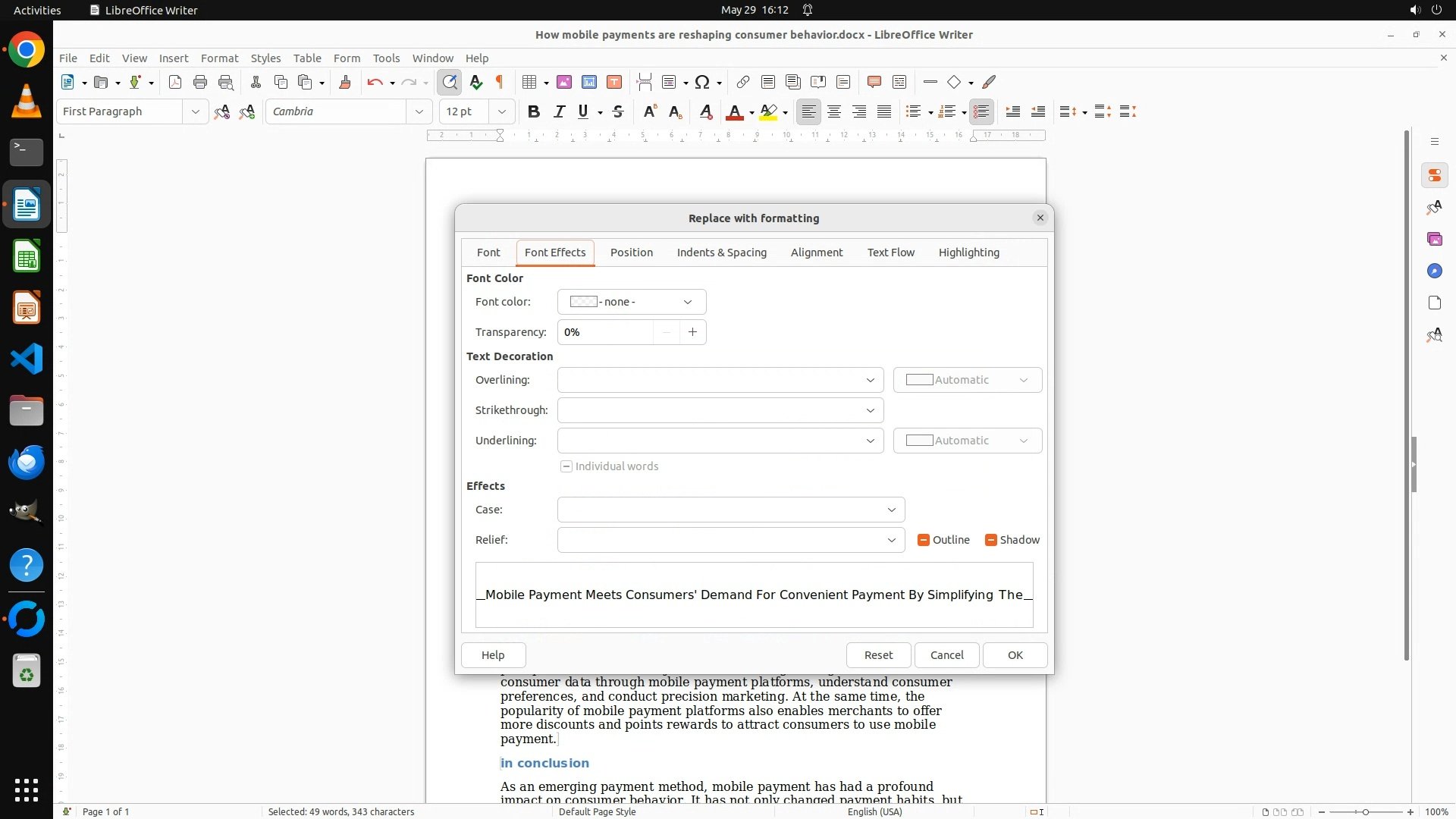This screenshot has width=1456, height=819.
Task: Open the sidebar Navigator icon
Action: click(x=1434, y=271)
